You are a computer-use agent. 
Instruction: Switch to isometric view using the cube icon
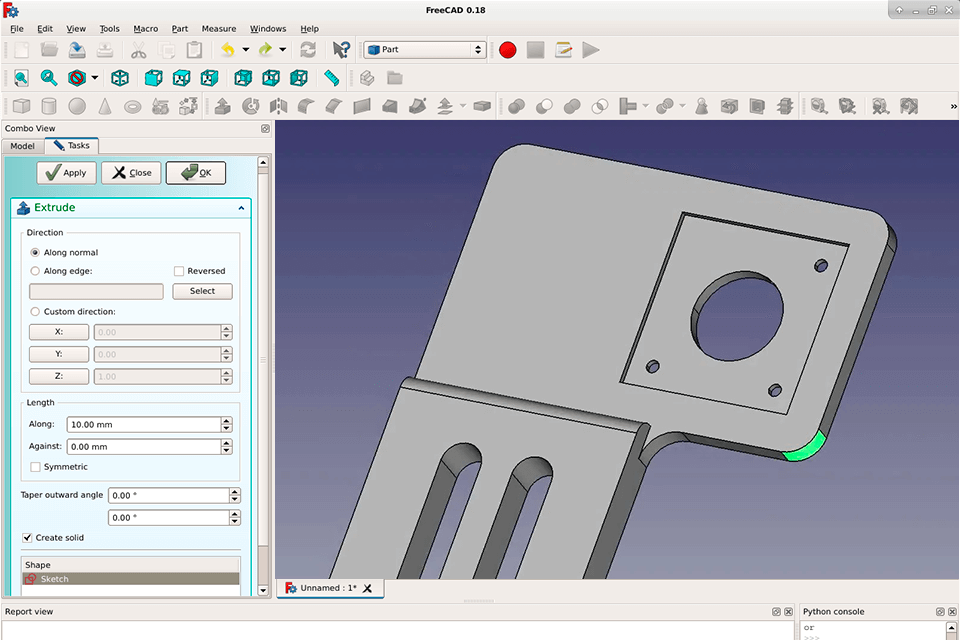pyautogui.click(x=120, y=78)
